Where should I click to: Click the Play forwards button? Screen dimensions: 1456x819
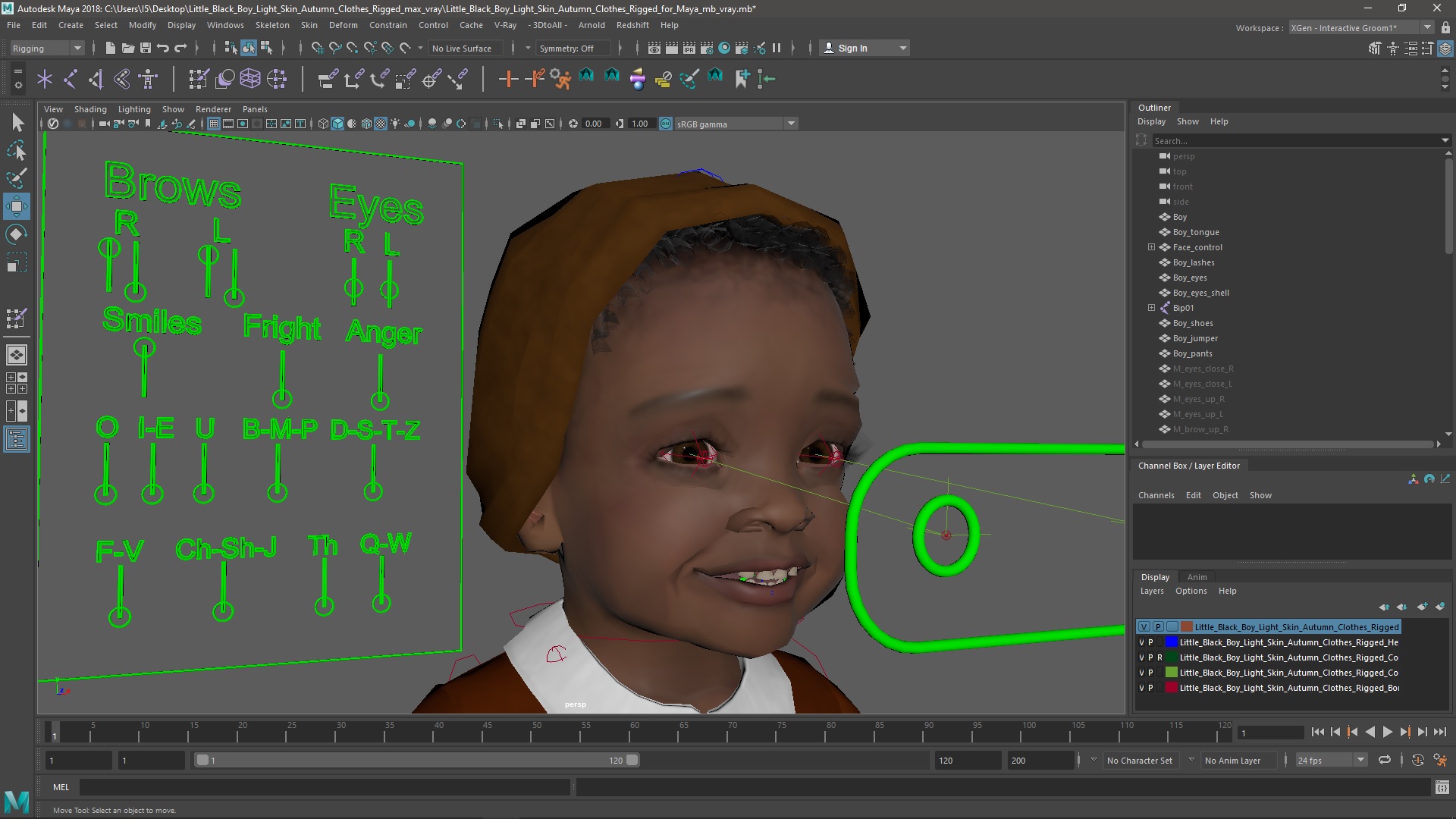(1387, 732)
